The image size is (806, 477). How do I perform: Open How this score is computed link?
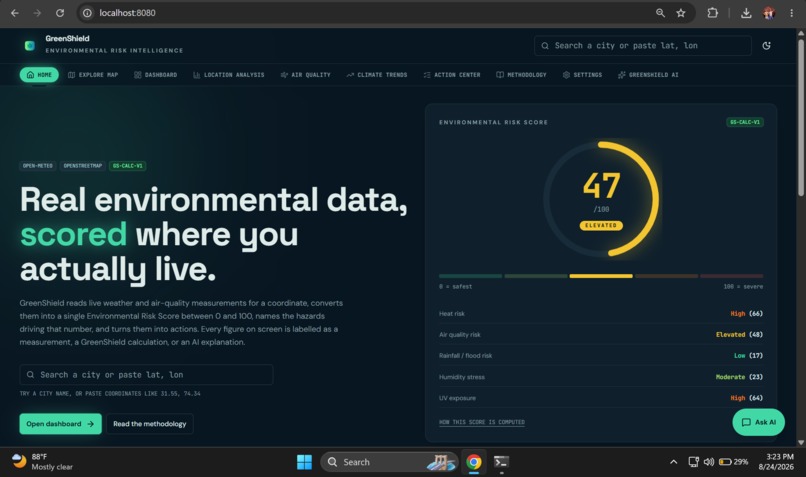coord(482,422)
